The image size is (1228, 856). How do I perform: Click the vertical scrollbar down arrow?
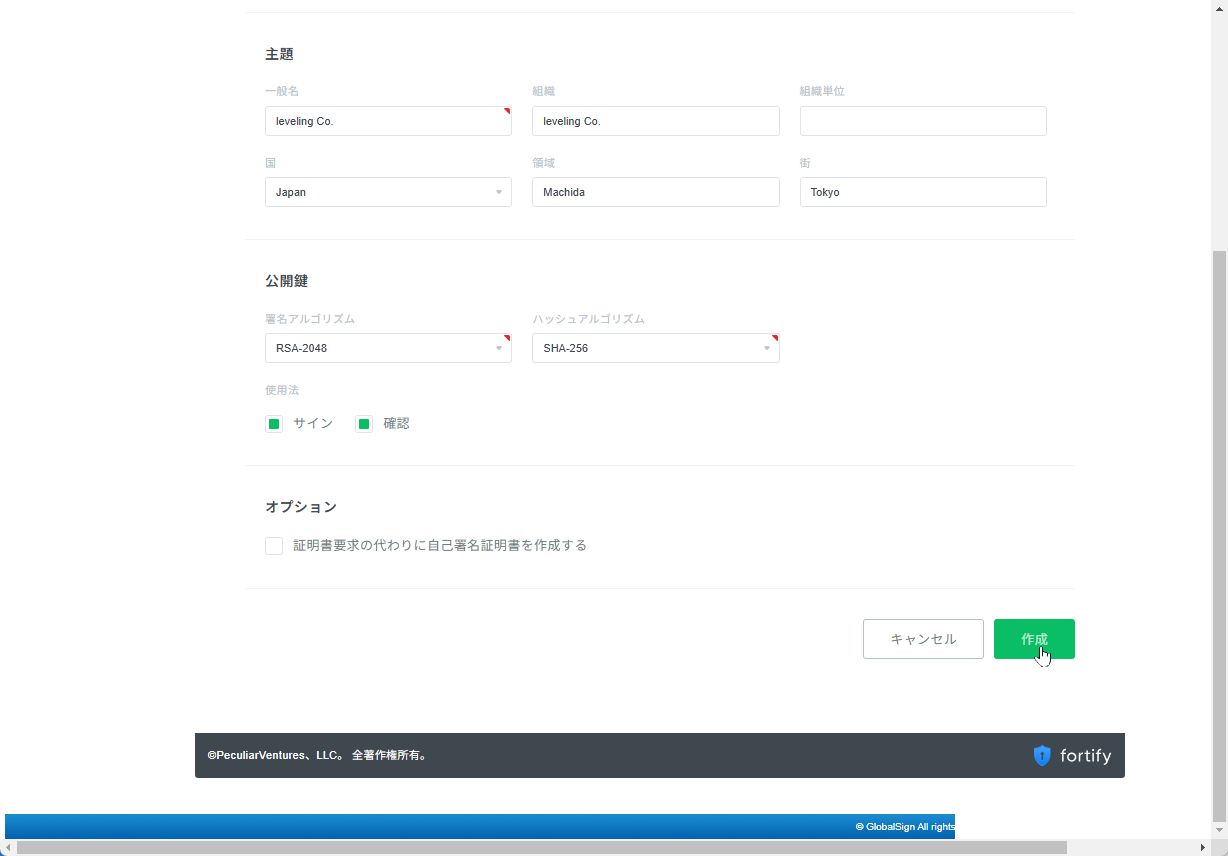(x=1219, y=831)
